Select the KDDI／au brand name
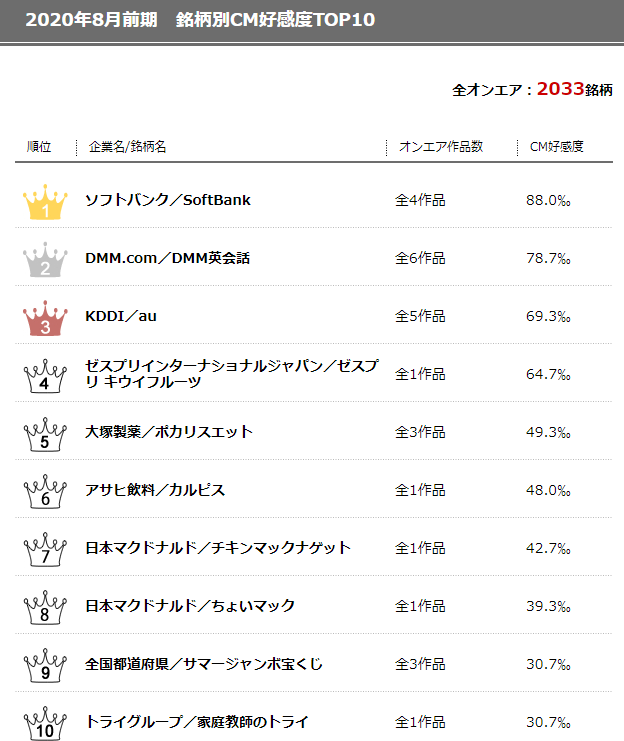The height and width of the screenshot is (741, 624). coord(121,316)
